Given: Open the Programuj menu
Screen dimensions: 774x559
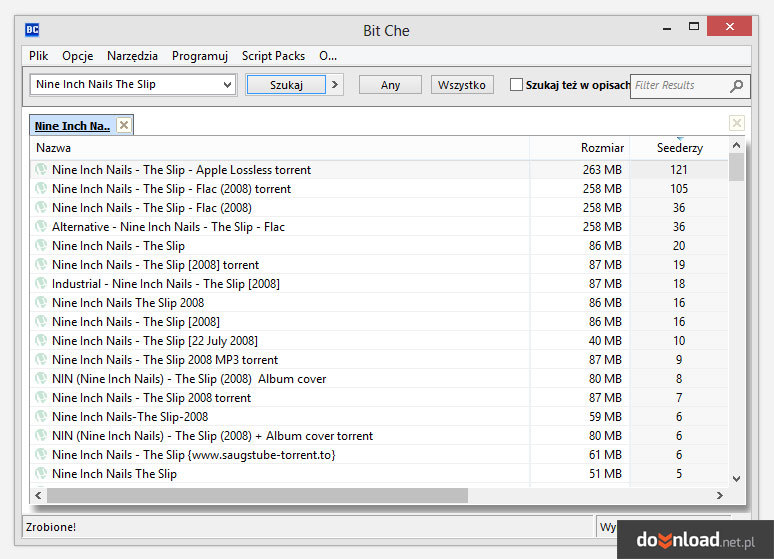Looking at the screenshot, I should point(200,56).
